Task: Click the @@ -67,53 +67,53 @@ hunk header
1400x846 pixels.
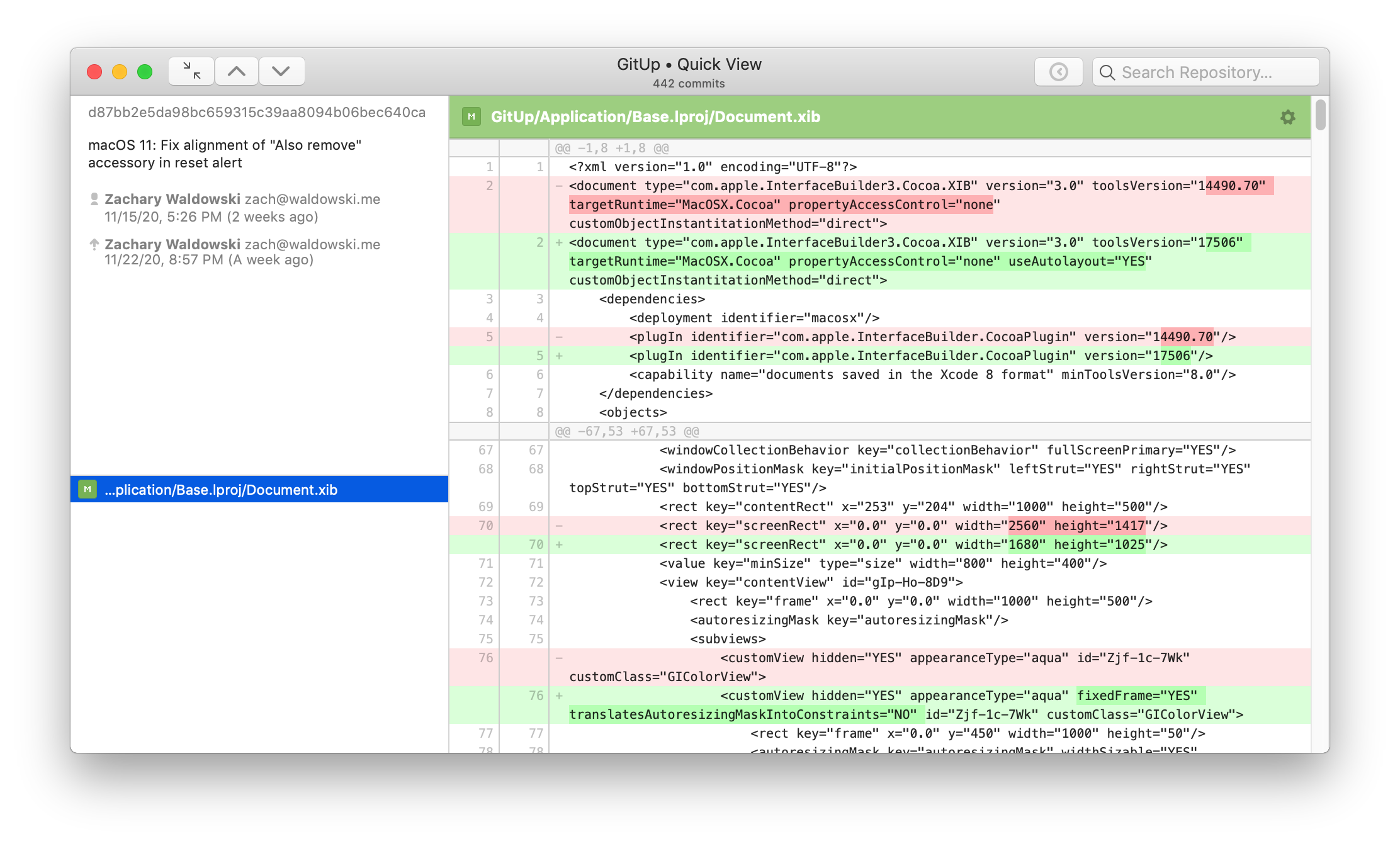Action: (627, 432)
